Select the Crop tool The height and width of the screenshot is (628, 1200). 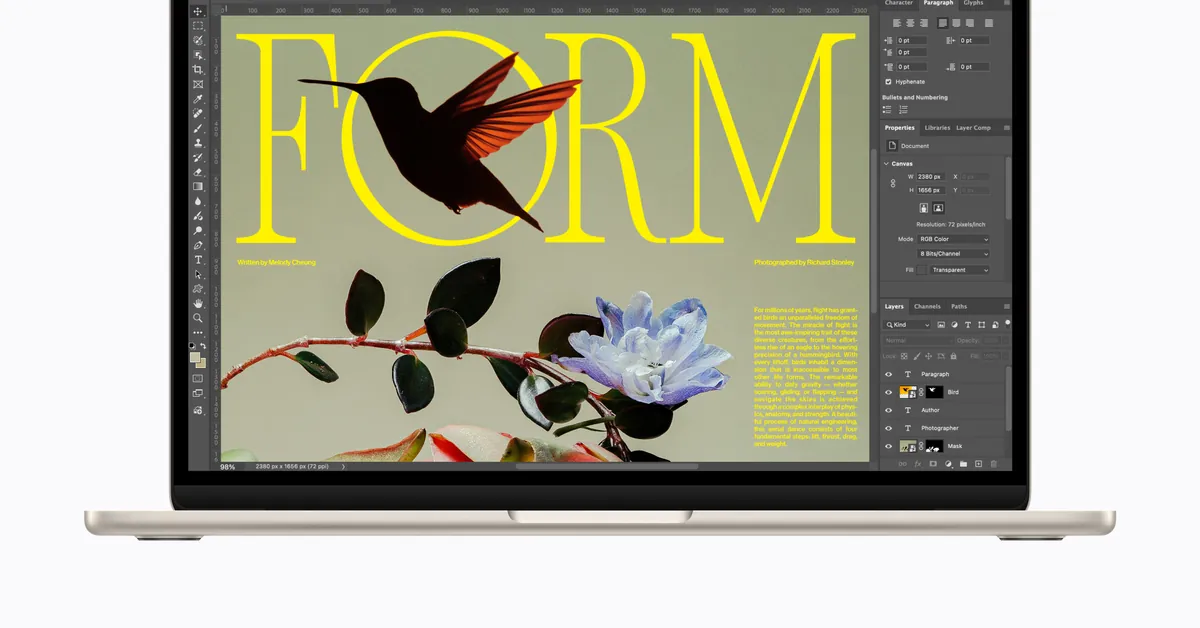198,70
